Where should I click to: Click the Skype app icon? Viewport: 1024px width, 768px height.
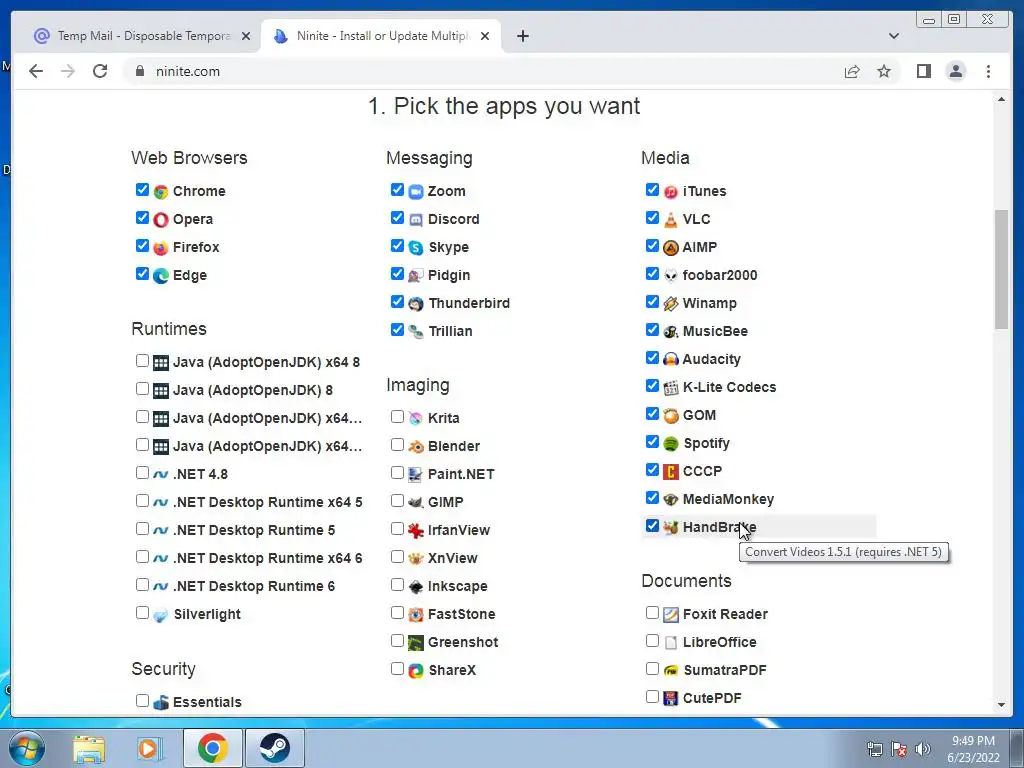[x=416, y=248]
